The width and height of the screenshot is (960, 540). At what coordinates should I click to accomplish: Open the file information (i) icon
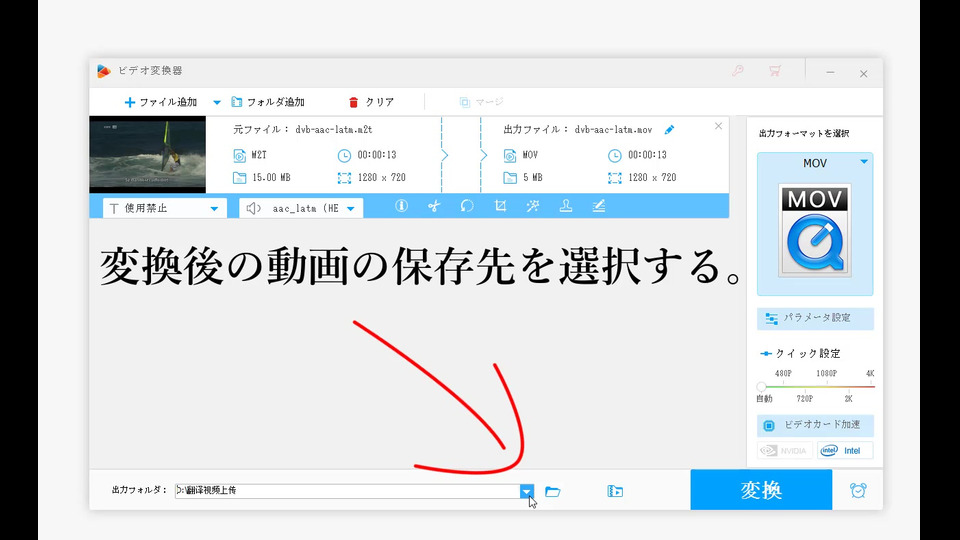pyautogui.click(x=401, y=206)
